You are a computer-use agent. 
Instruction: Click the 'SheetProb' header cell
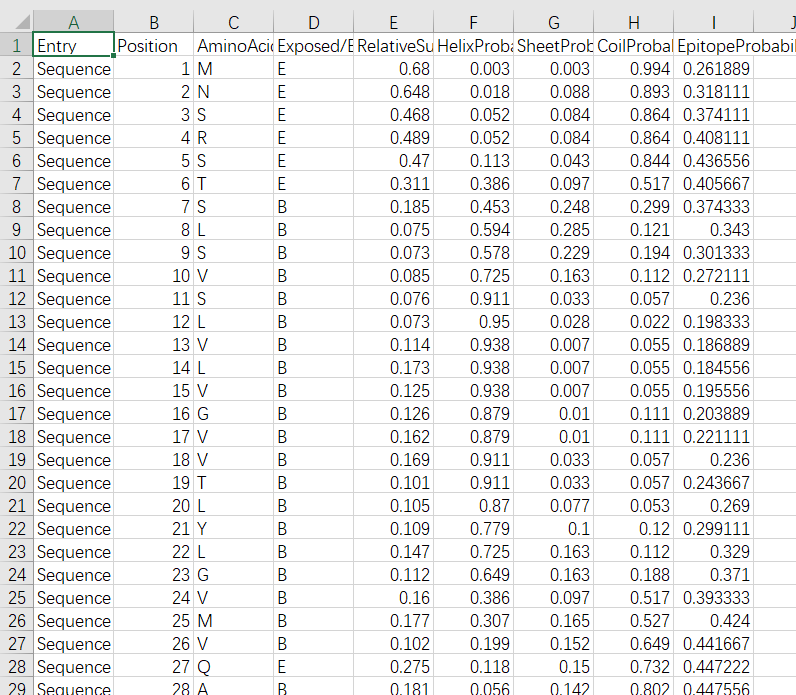pyautogui.click(x=553, y=46)
